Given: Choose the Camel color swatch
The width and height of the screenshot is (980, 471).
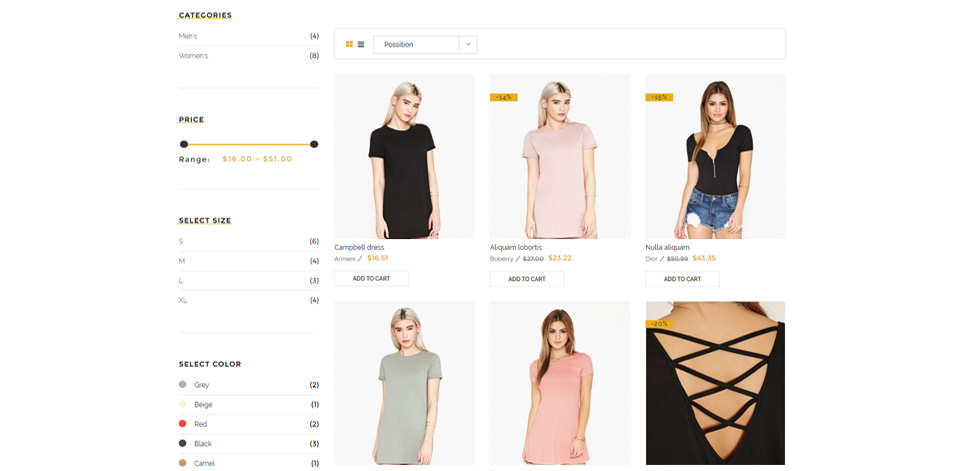Looking at the screenshot, I should coord(182,463).
